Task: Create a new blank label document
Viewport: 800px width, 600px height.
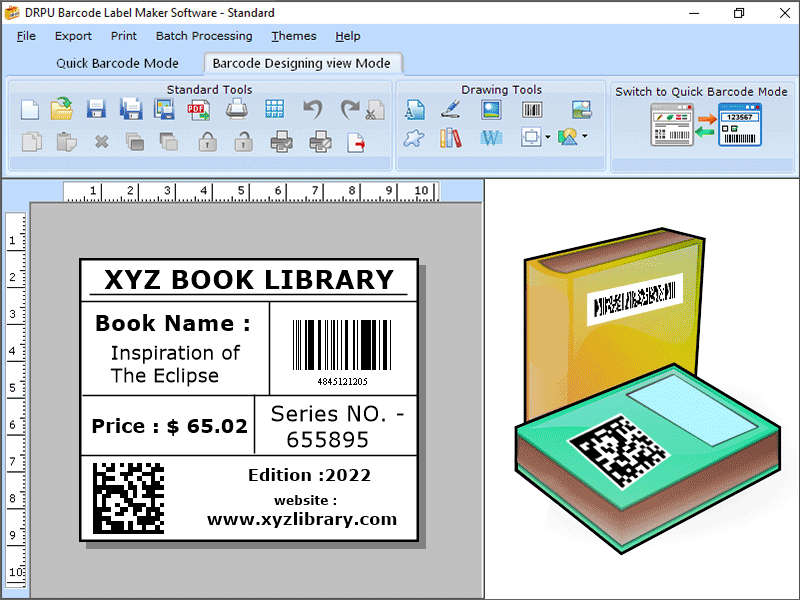Action: pyautogui.click(x=30, y=110)
